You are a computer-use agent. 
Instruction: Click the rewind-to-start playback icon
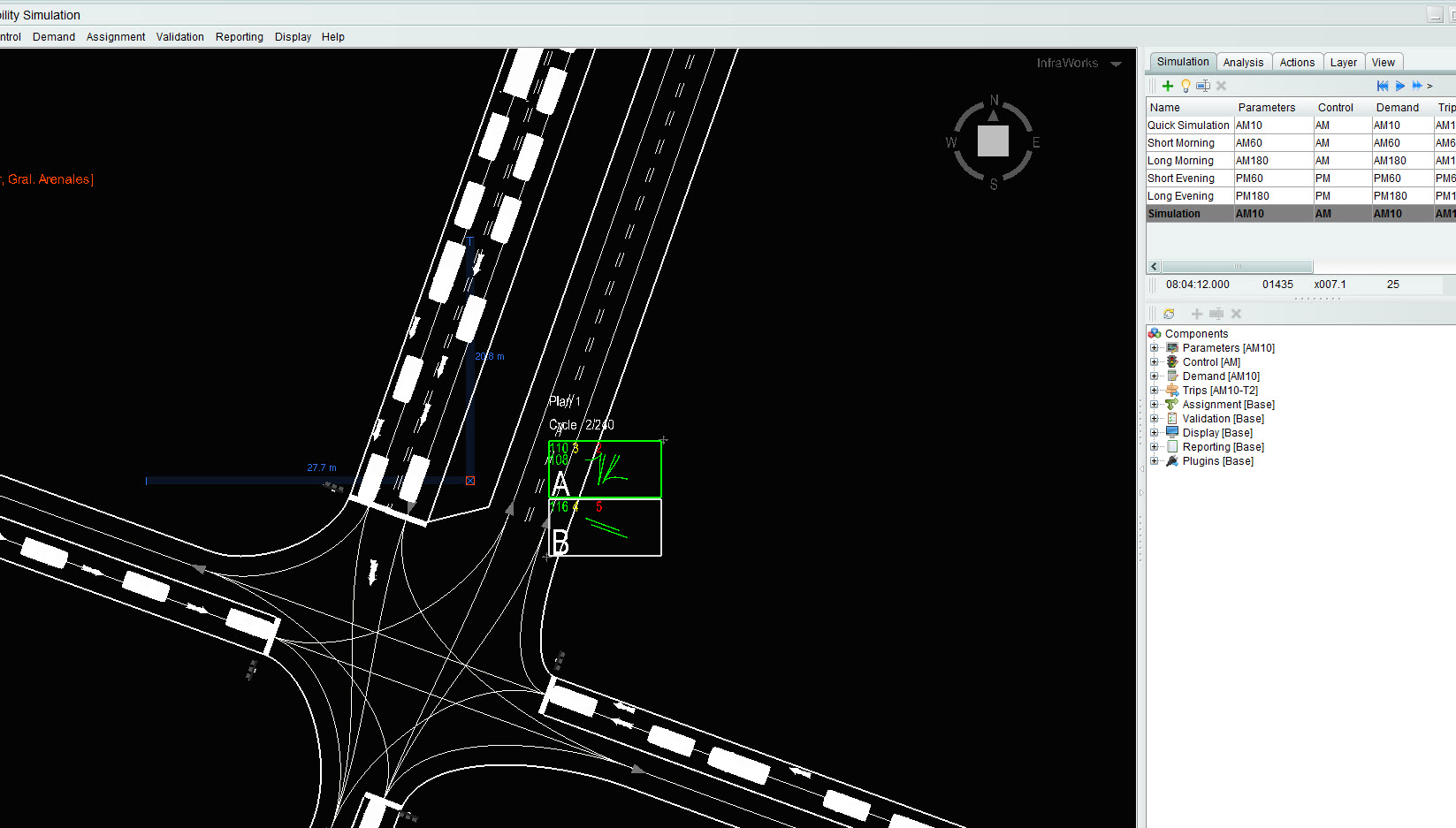pos(1382,86)
